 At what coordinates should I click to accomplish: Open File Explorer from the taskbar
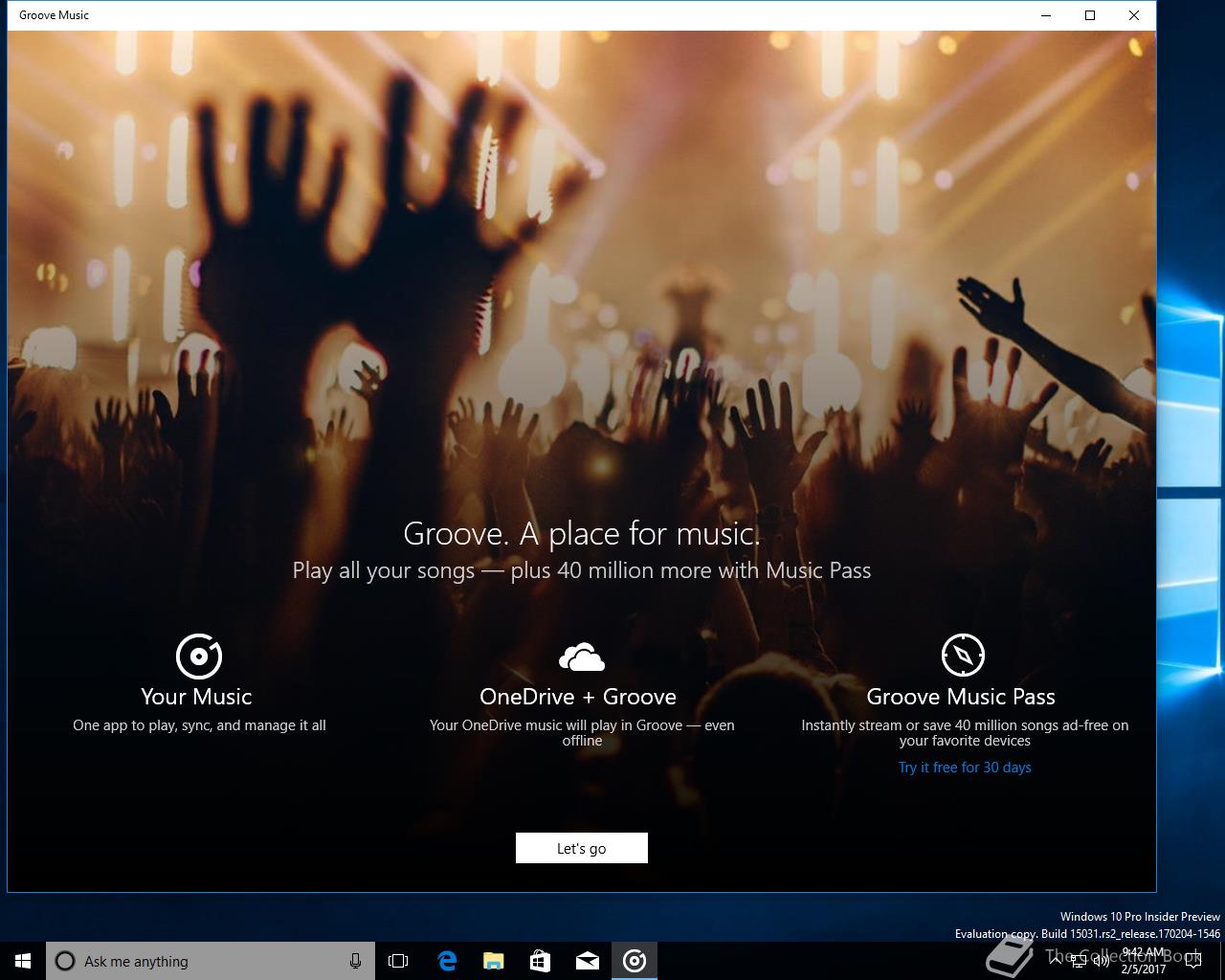[493, 961]
